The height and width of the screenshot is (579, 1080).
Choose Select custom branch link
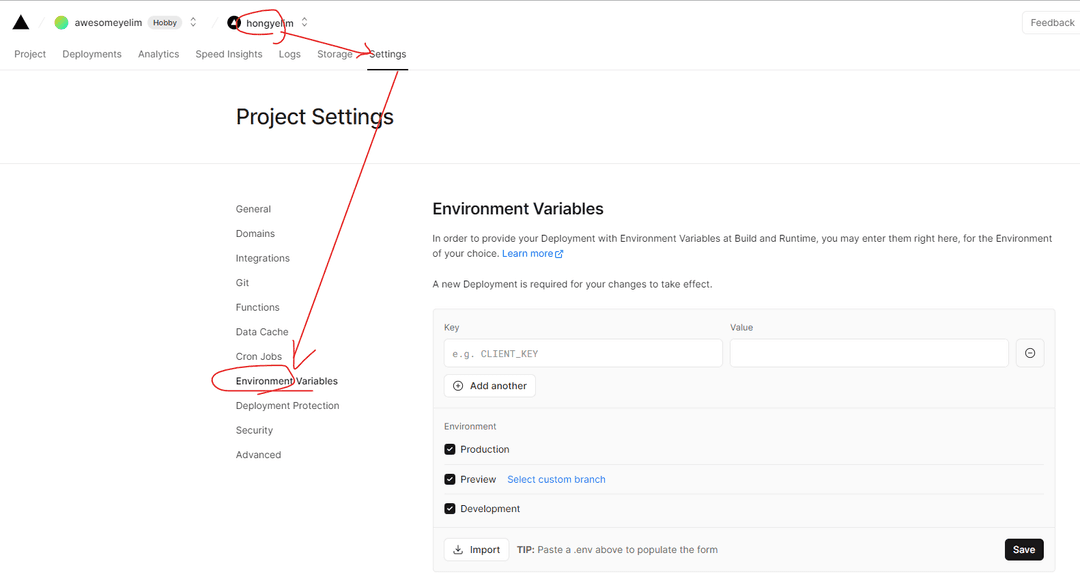pos(556,479)
